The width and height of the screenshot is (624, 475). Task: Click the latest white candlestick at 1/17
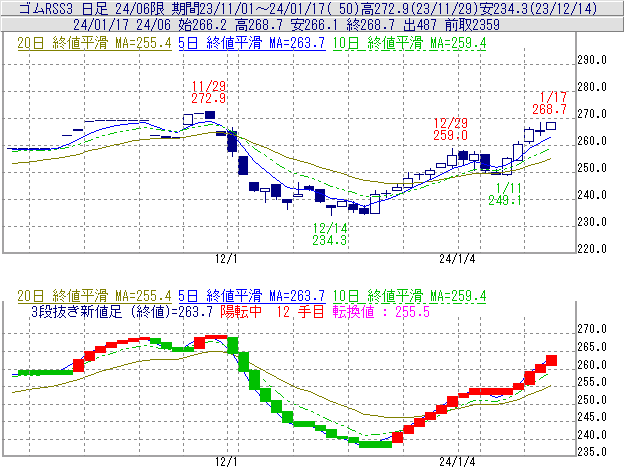pyautogui.click(x=551, y=126)
